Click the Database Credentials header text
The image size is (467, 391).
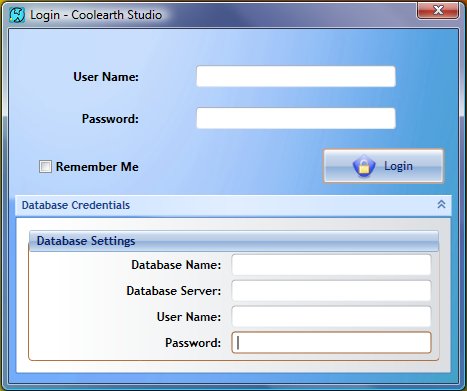coord(76,205)
